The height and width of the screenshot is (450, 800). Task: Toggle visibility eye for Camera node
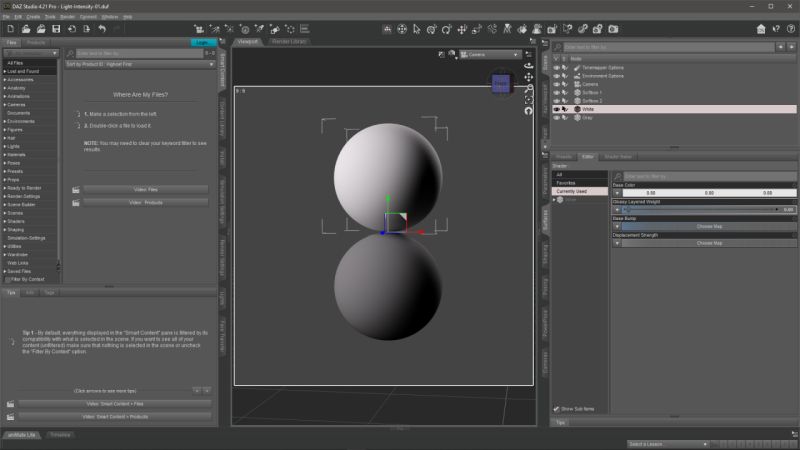pyautogui.click(x=557, y=84)
